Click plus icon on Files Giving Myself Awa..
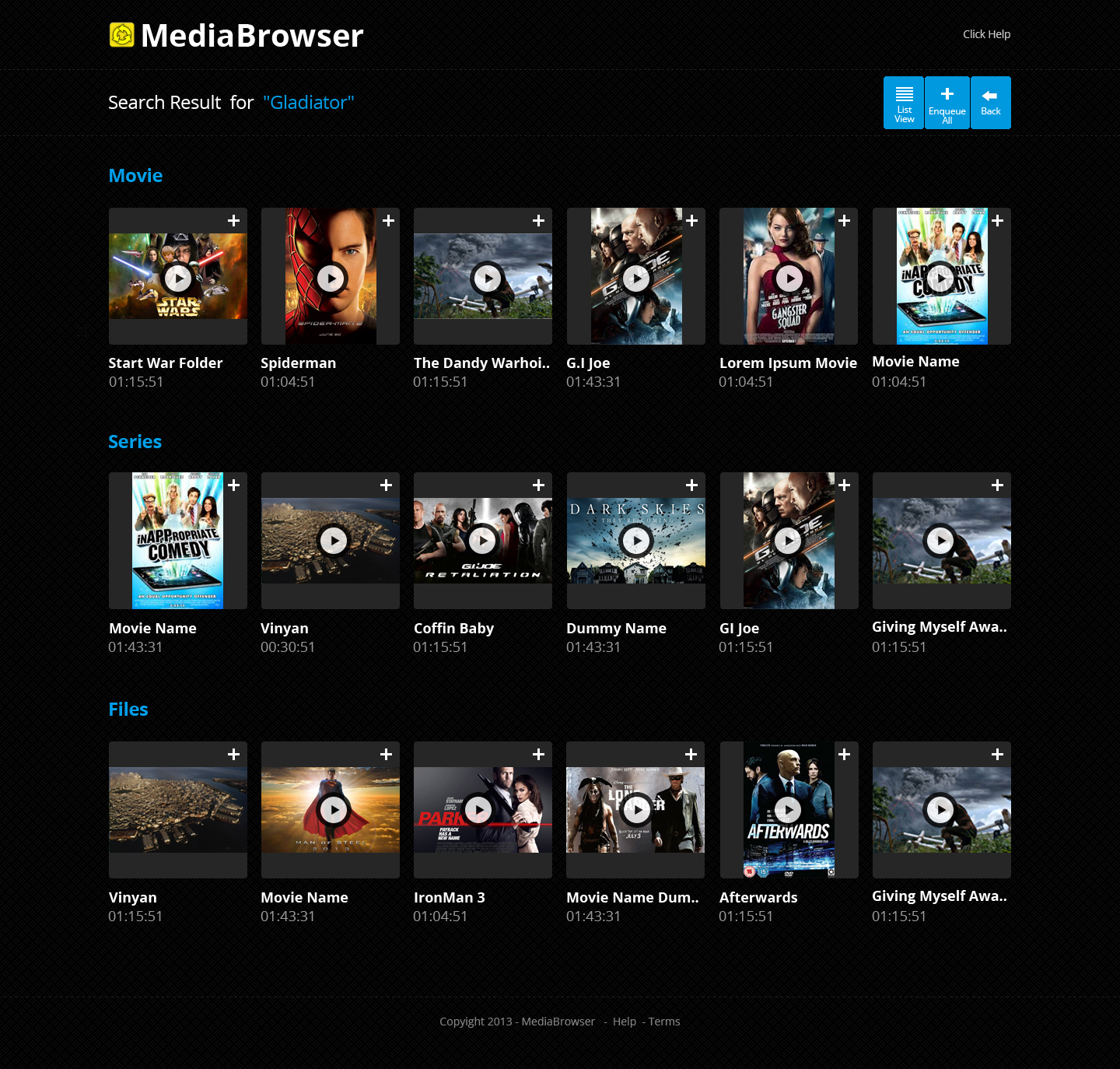Viewport: 1120px width, 1069px height. click(x=998, y=755)
